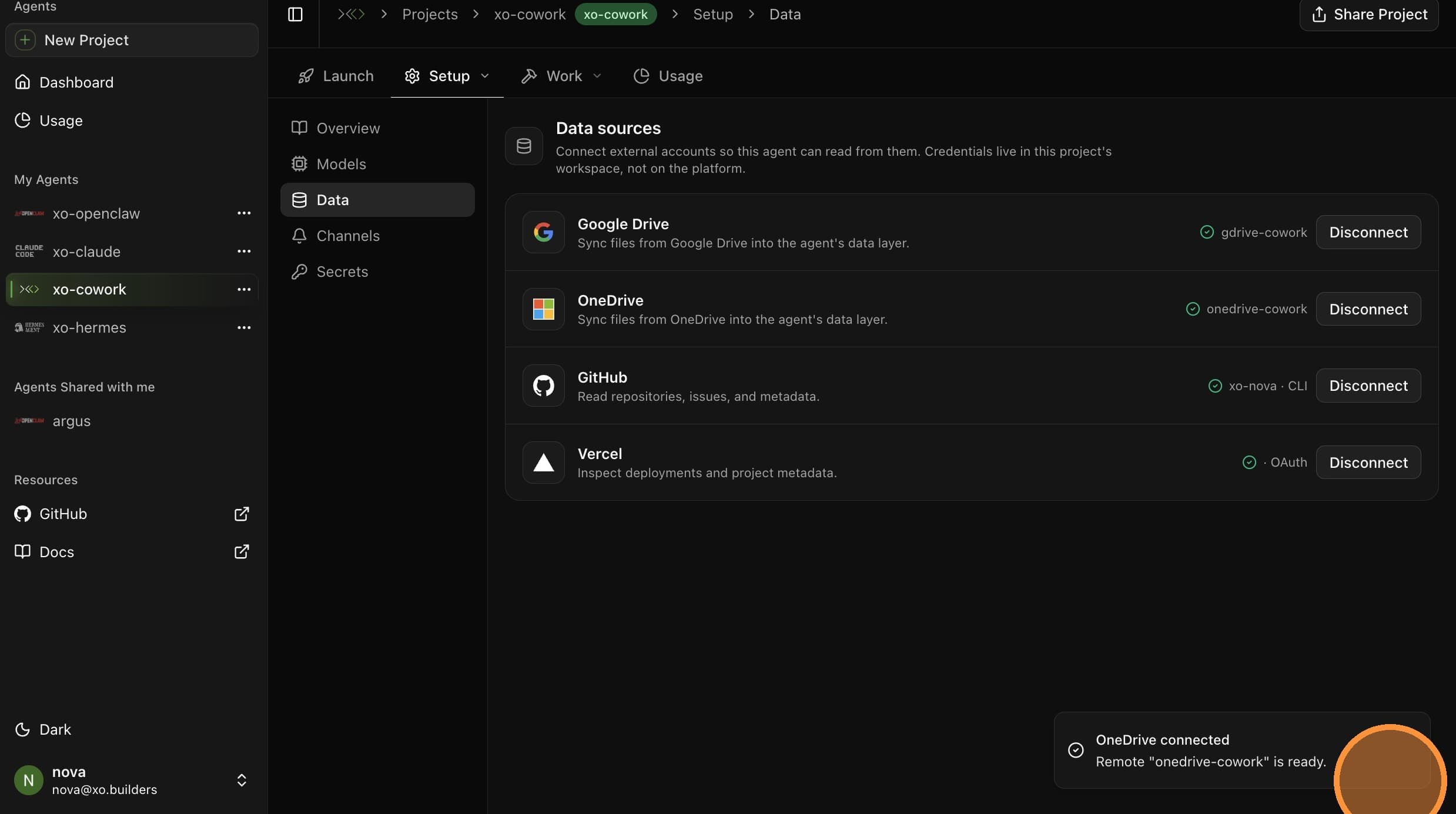1456x814 pixels.
Task: Click the OneDrive connected toast notification
Action: coord(1241,751)
